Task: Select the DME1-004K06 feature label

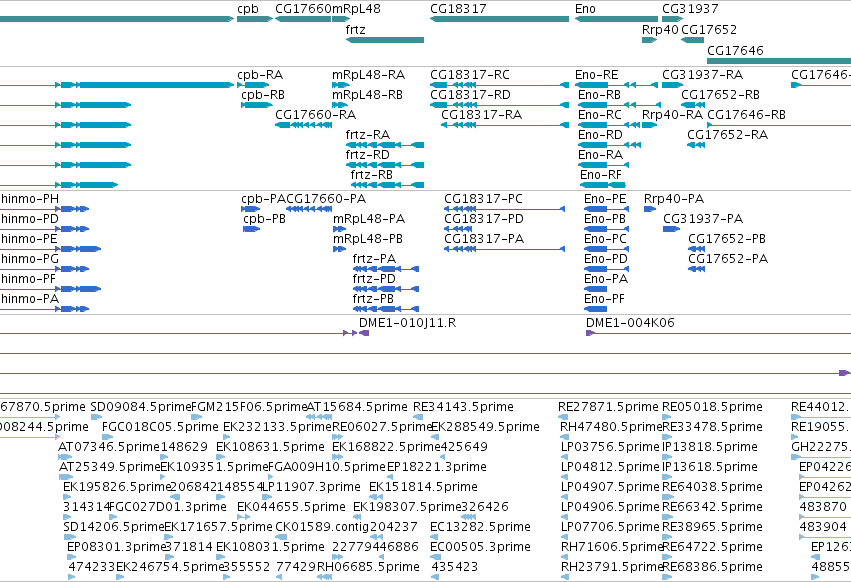Action: click(x=630, y=324)
